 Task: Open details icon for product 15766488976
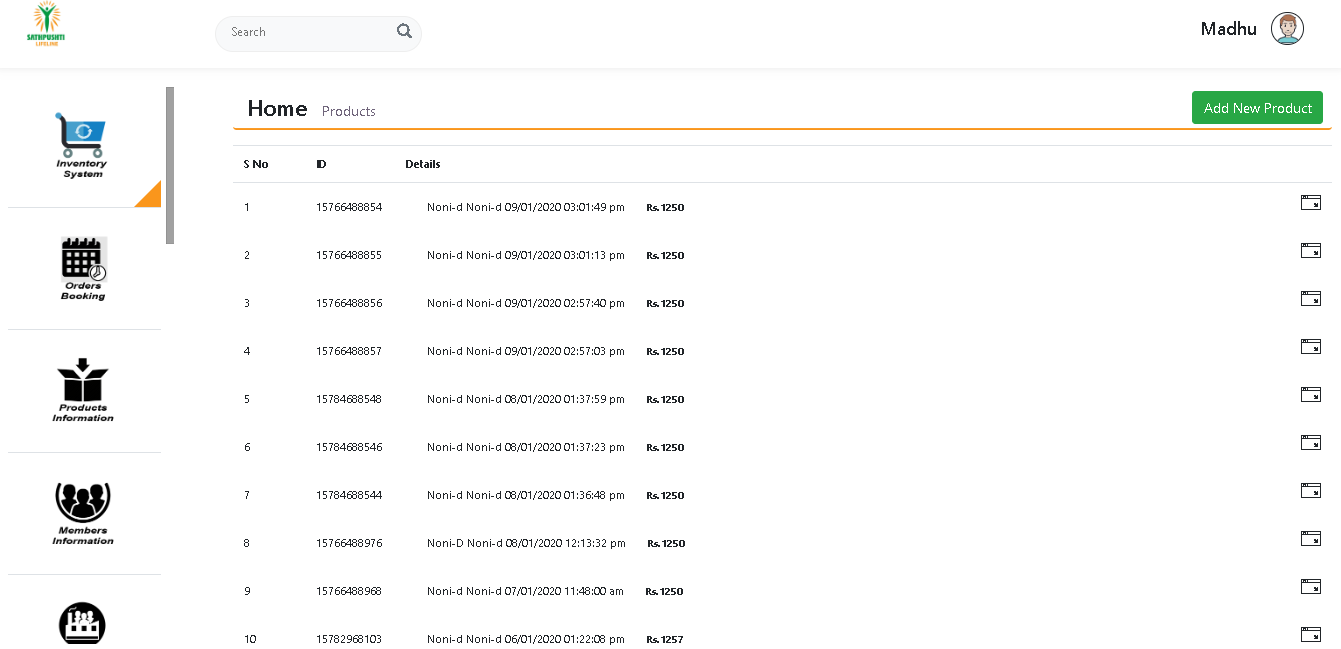click(x=1310, y=539)
